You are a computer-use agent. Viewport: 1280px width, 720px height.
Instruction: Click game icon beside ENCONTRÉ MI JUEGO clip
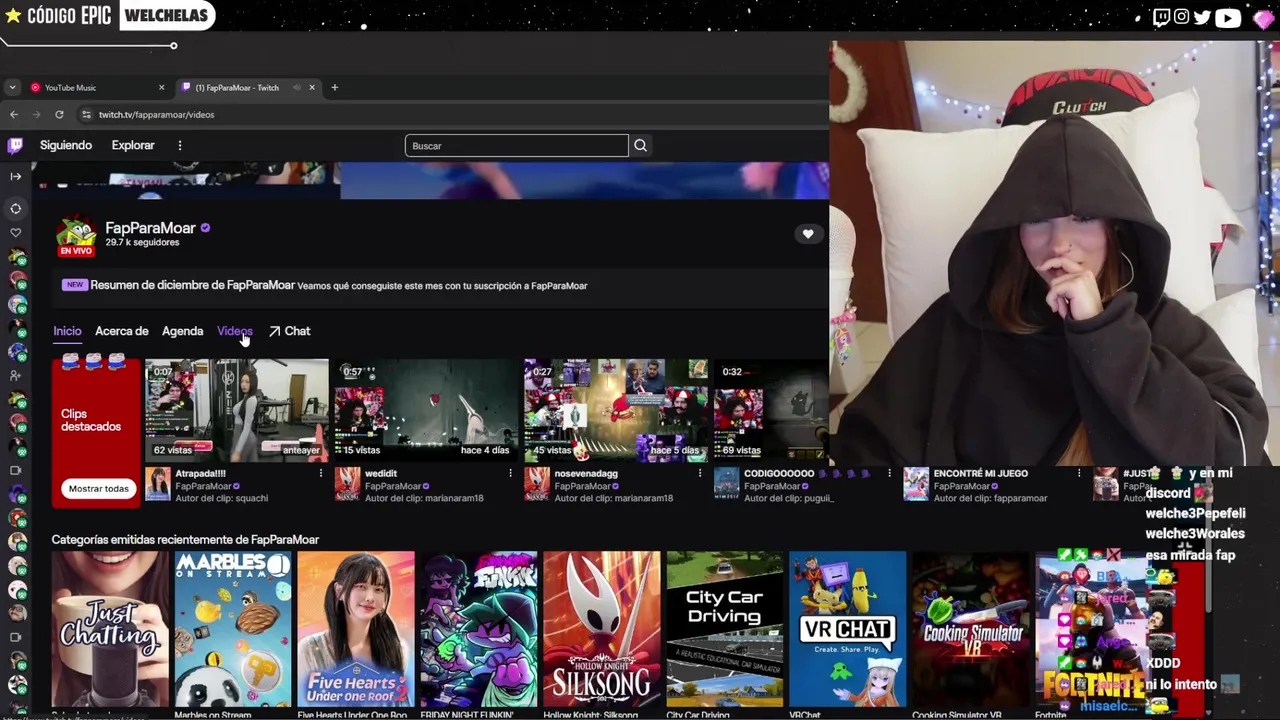pos(916,484)
